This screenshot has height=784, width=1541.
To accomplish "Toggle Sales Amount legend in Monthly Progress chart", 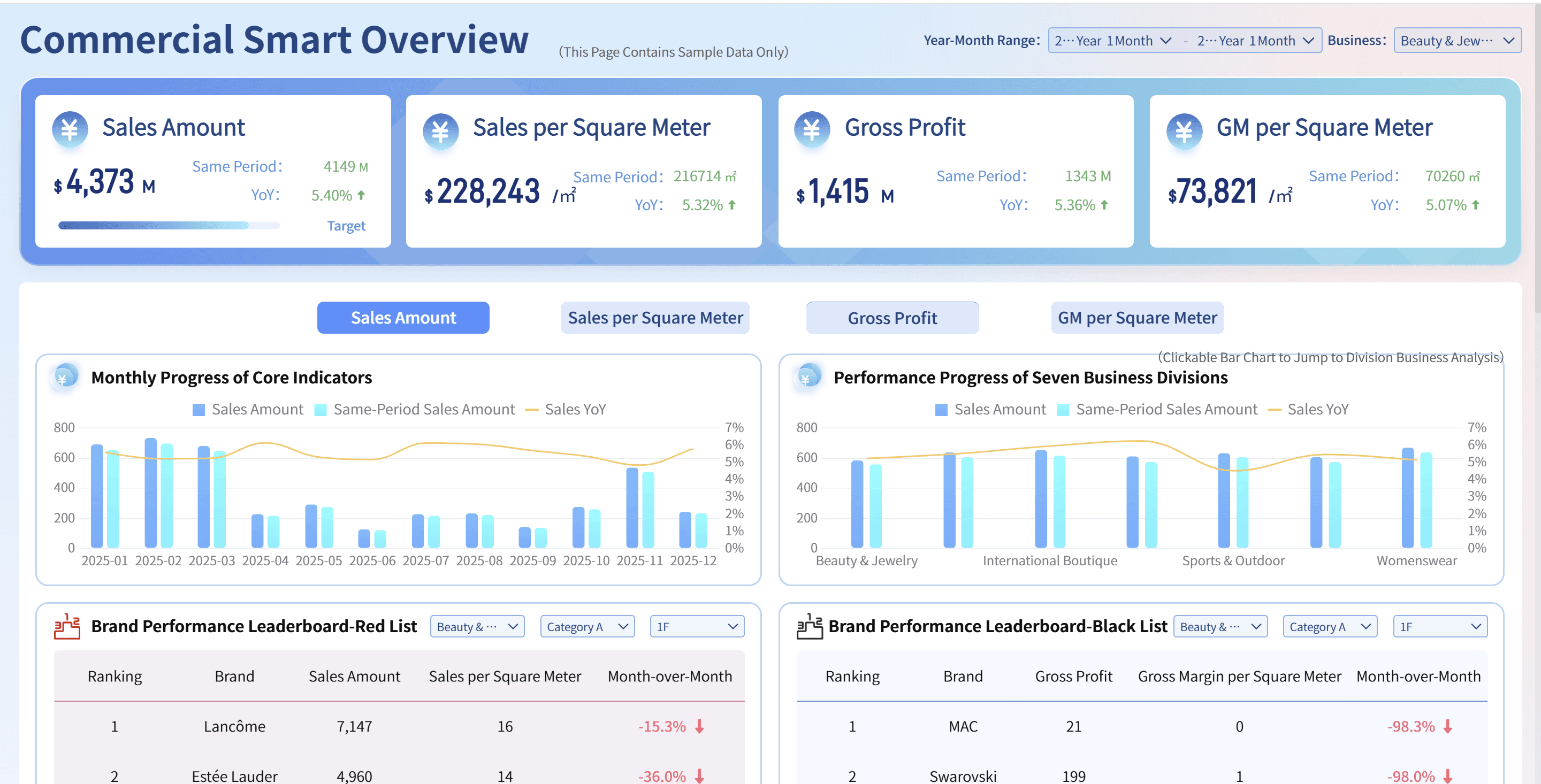I will (248, 410).
